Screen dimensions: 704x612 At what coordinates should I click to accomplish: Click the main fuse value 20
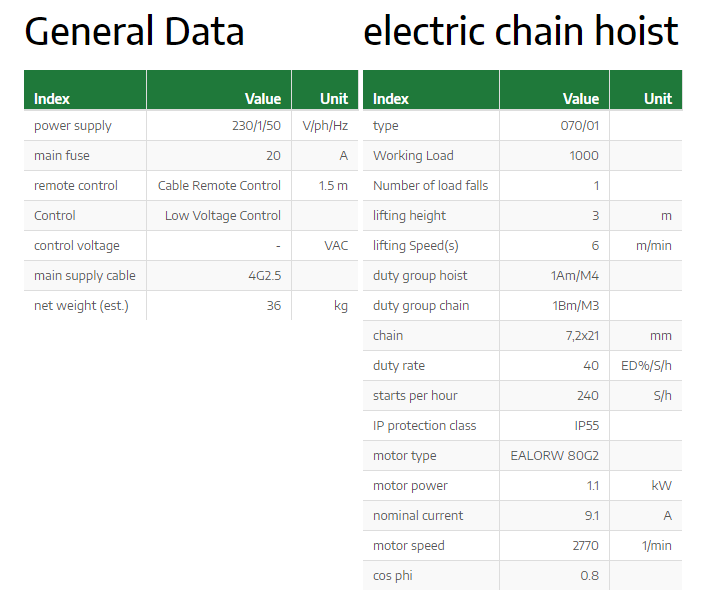point(273,156)
